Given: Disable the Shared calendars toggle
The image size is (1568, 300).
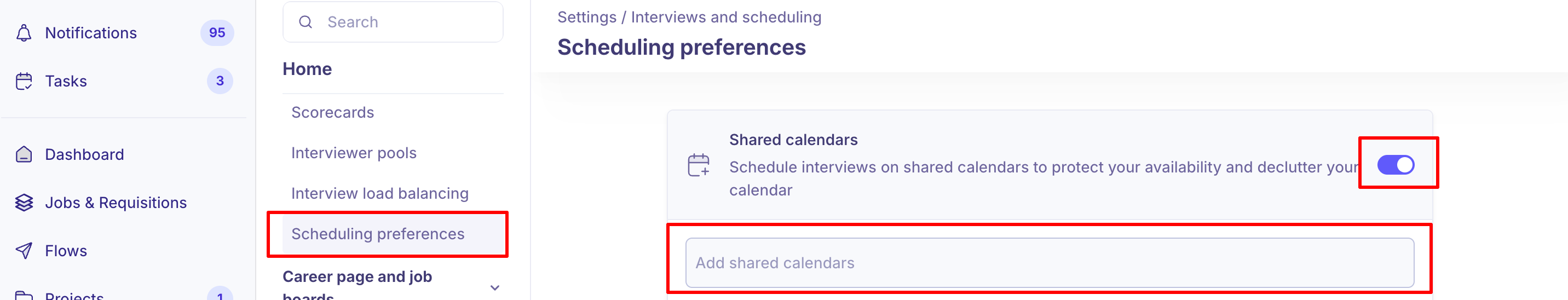Looking at the screenshot, I should coord(1395,165).
